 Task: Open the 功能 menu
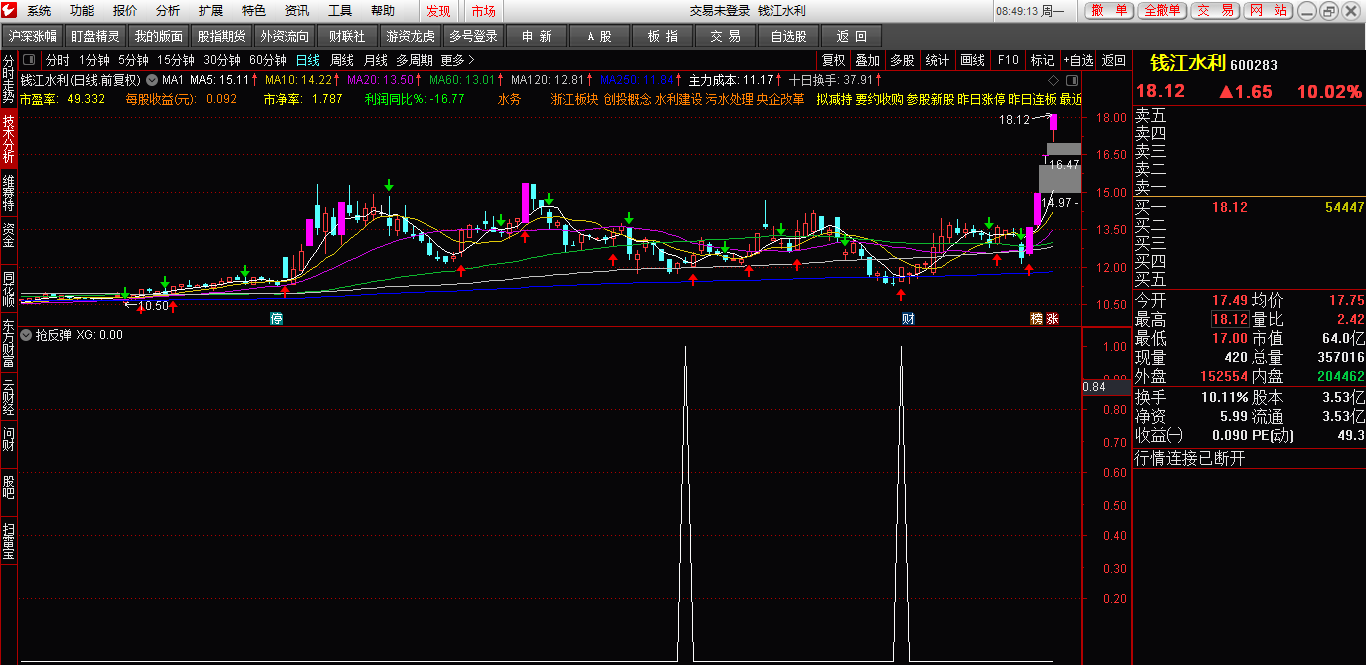(82, 11)
